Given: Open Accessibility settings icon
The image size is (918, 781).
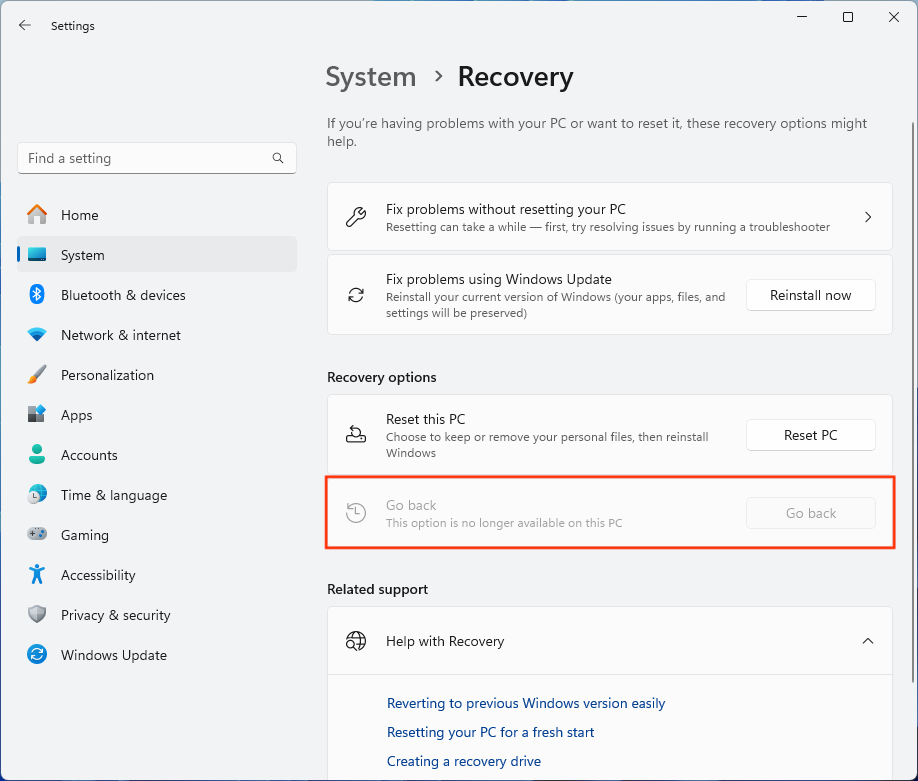Looking at the screenshot, I should (37, 575).
